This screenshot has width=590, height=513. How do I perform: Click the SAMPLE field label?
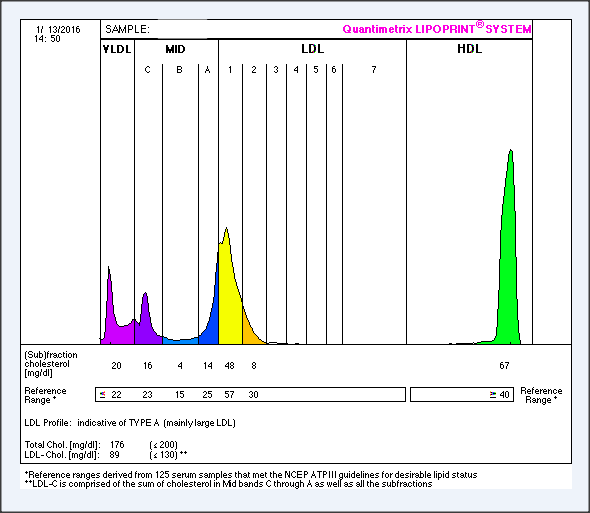pyautogui.click(x=127, y=29)
